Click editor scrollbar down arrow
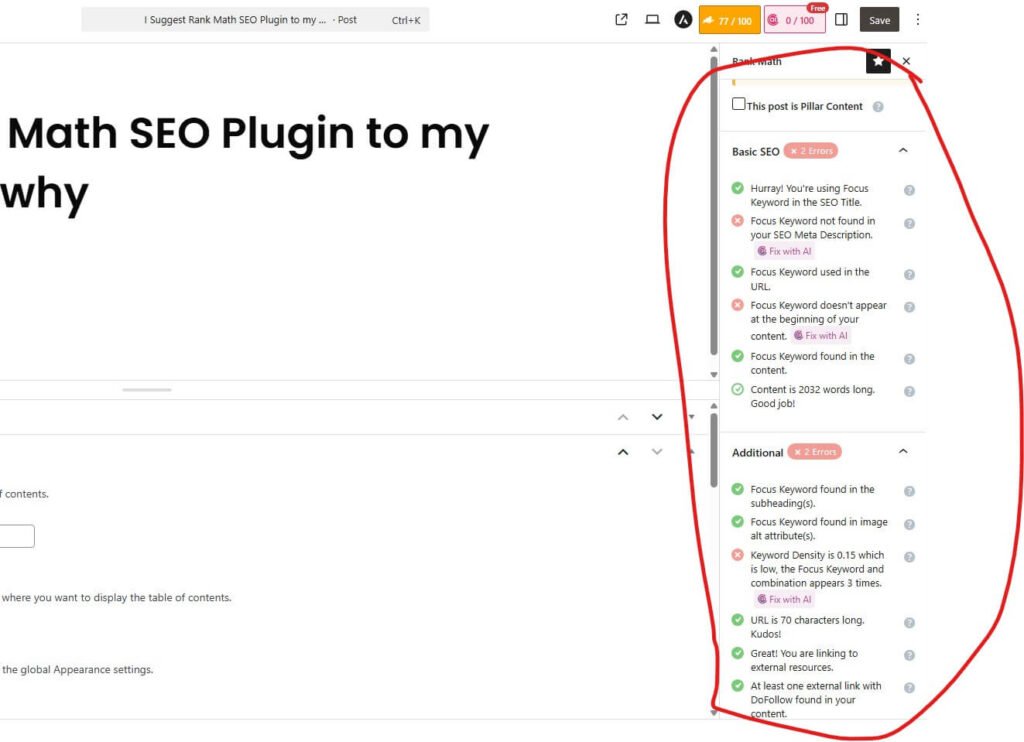The width and height of the screenshot is (1024, 742). tap(714, 375)
